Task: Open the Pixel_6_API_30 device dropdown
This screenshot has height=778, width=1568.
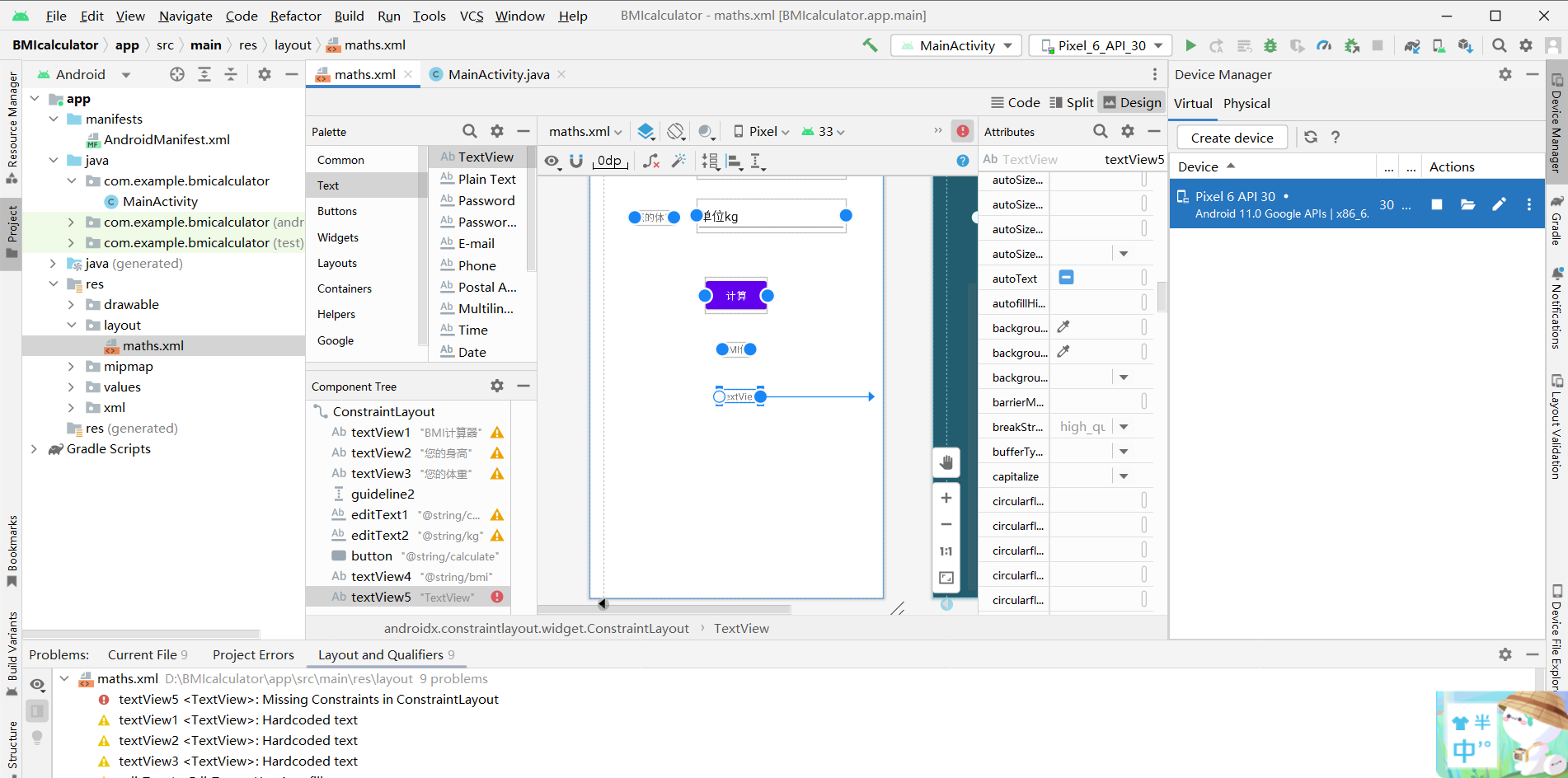Action: [x=1101, y=45]
